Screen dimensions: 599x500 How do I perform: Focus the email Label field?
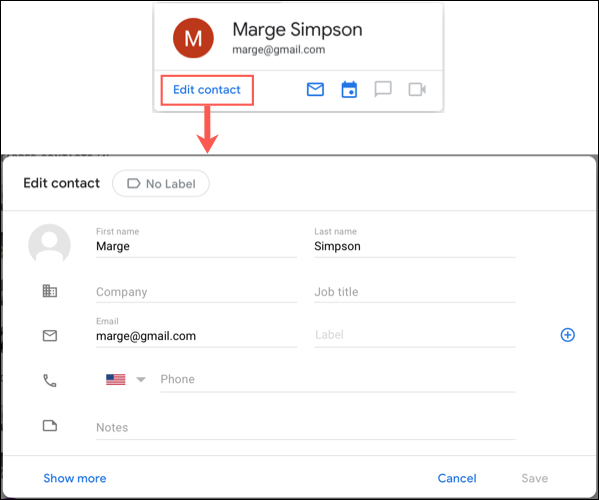pos(414,335)
